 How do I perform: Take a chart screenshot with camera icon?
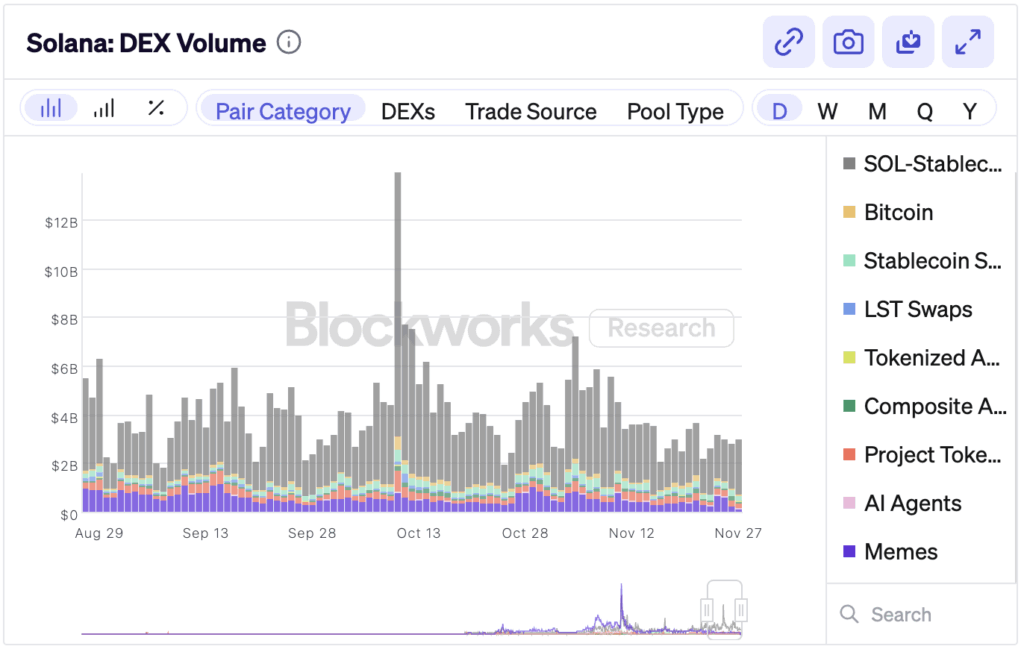click(x=848, y=42)
